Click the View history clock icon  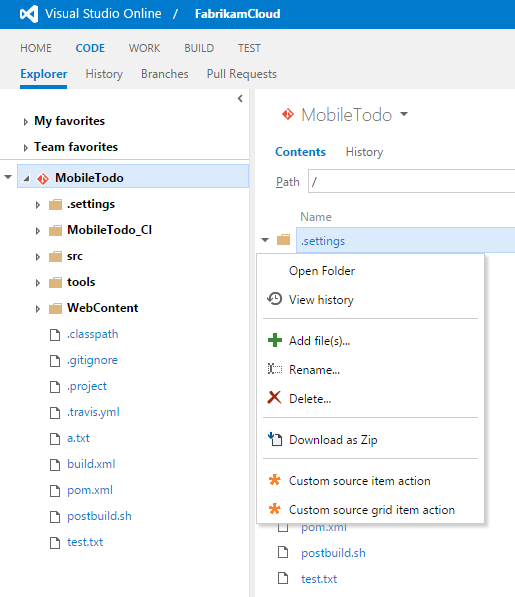[274, 299]
